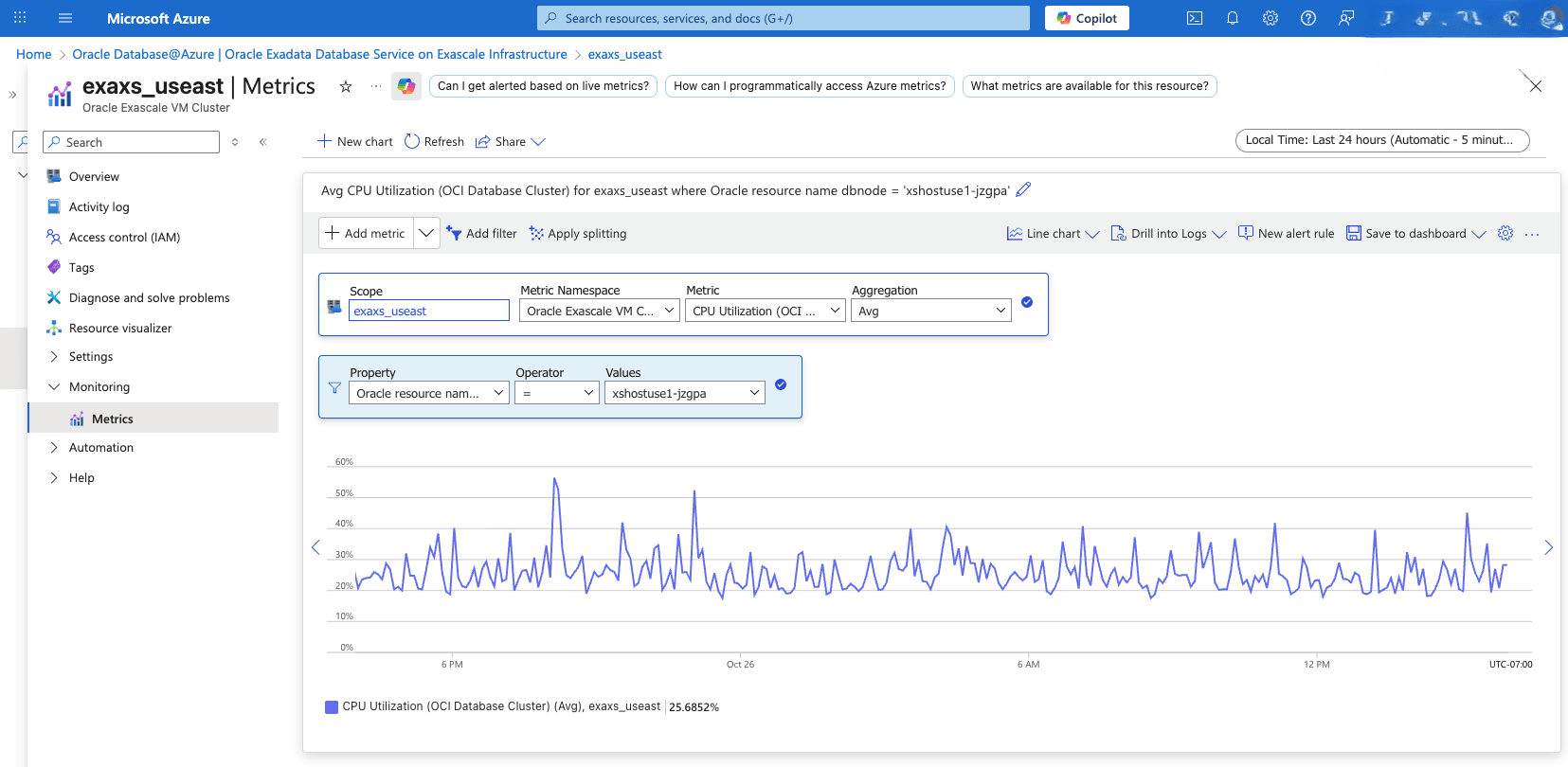Viewport: 1568px width, 767px height.
Task: Open portal settings gear in header
Action: click(1271, 18)
